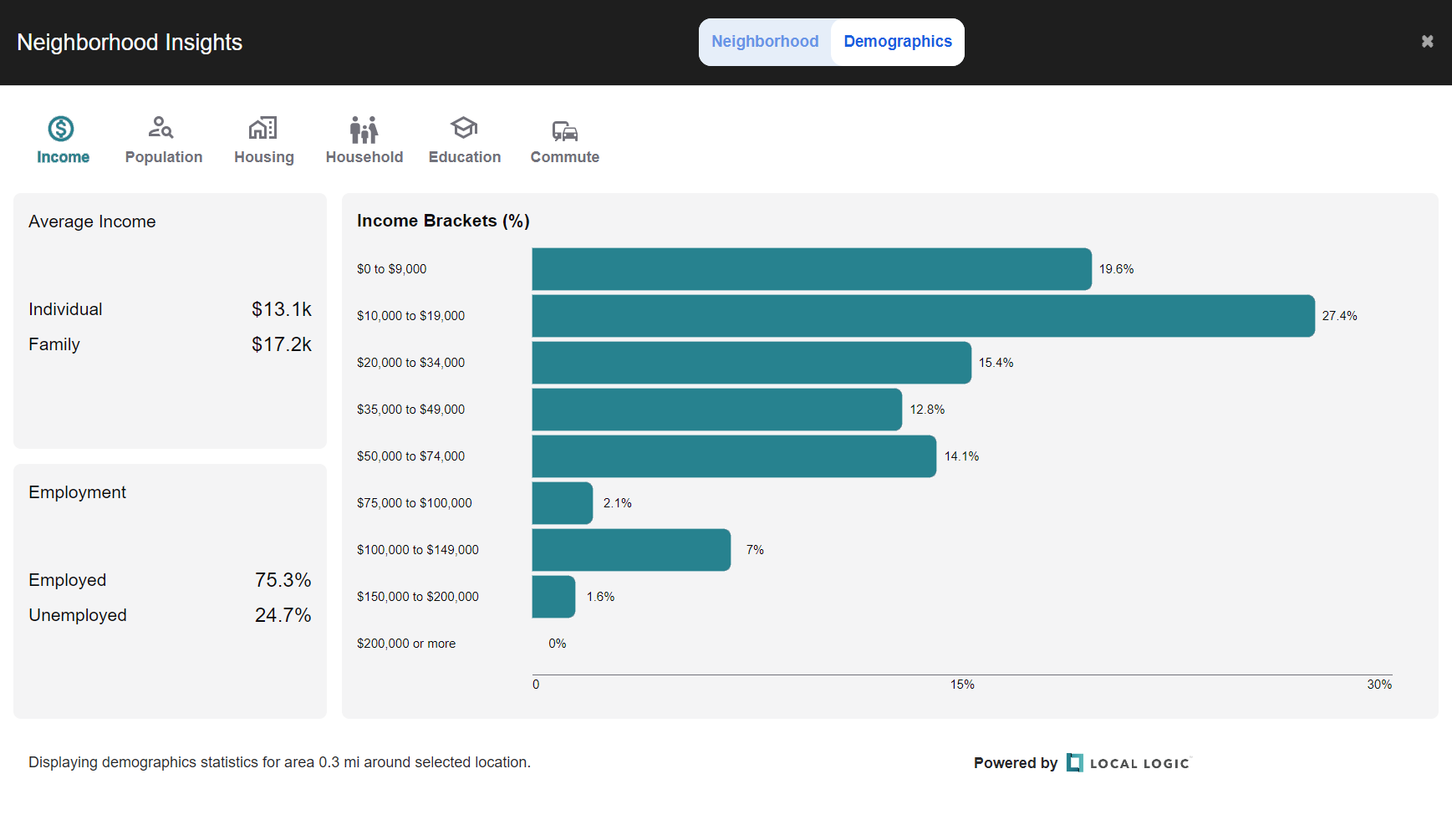
Task: Select the $50,000 to $74,000 bar
Action: (x=734, y=456)
